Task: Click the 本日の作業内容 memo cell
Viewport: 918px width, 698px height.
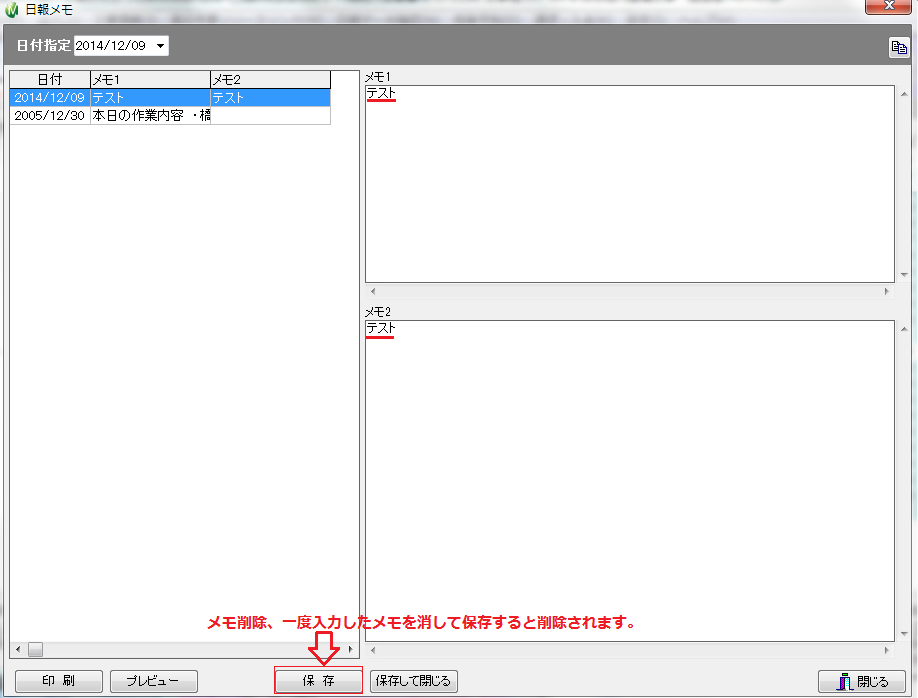Action: click(x=150, y=115)
